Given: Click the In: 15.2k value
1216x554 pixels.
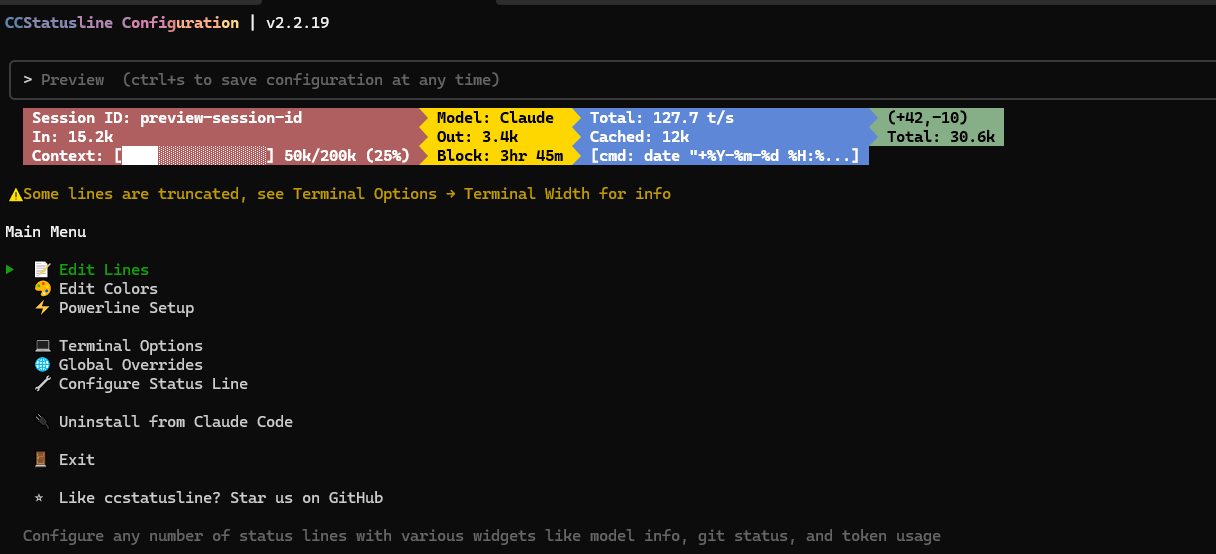Looking at the screenshot, I should [73, 137].
